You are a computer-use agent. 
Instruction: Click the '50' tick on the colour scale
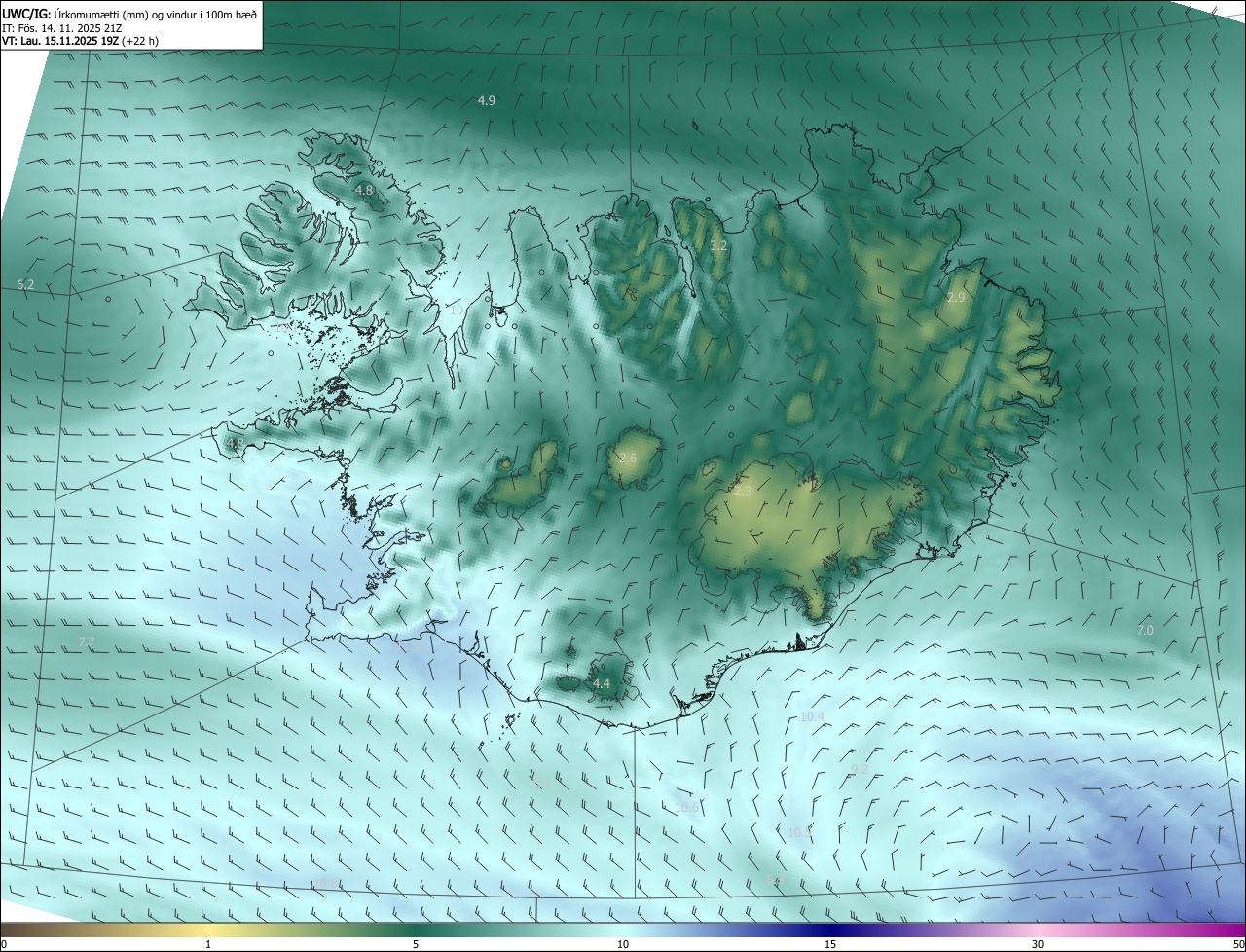coord(1238,944)
